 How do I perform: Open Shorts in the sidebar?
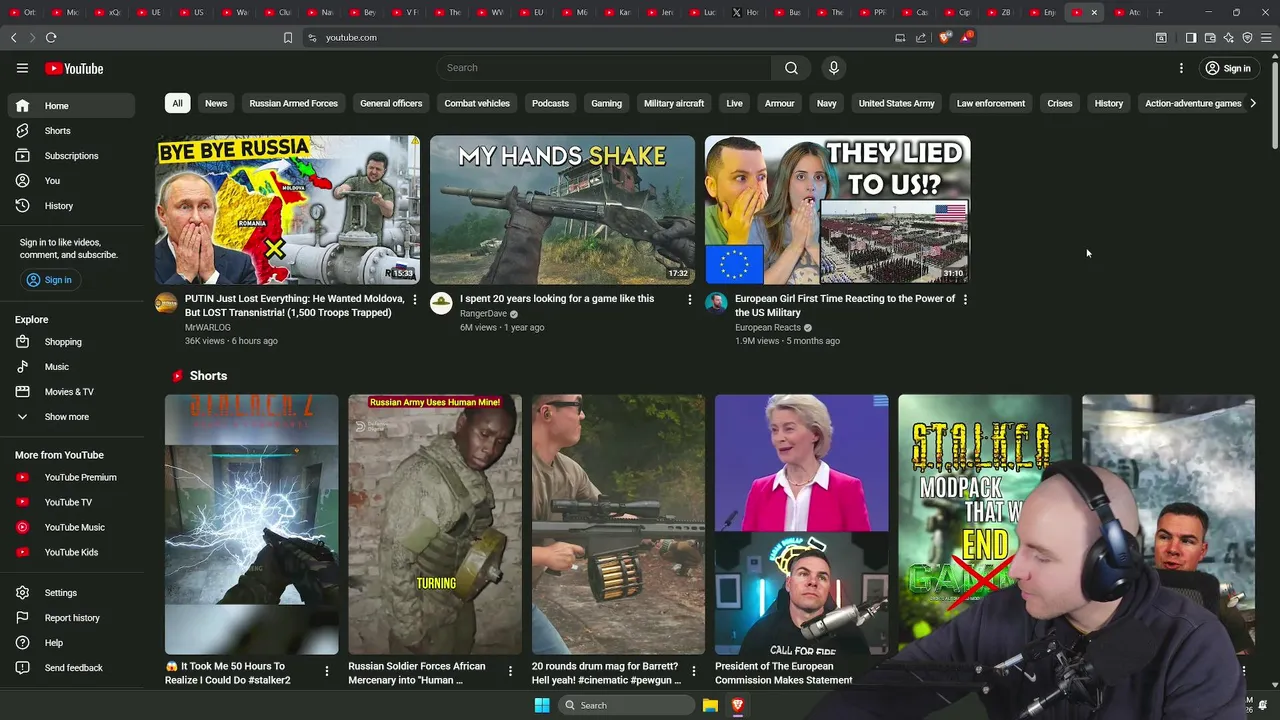click(71, 131)
